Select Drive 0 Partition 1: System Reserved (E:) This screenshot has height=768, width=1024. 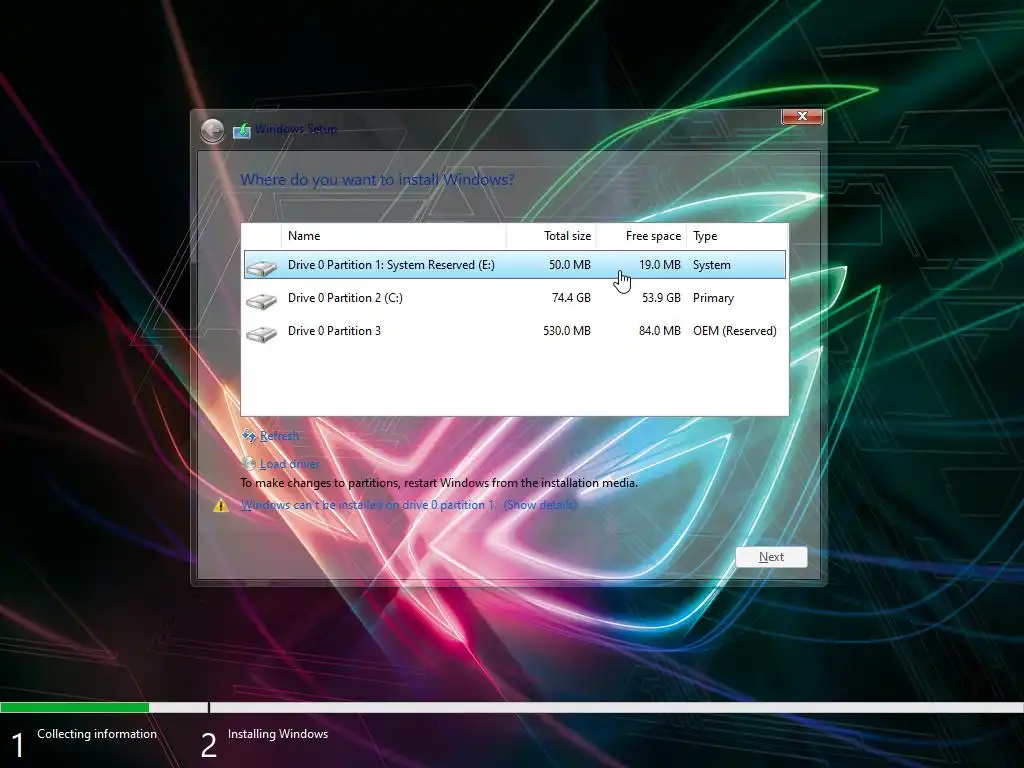(515, 264)
